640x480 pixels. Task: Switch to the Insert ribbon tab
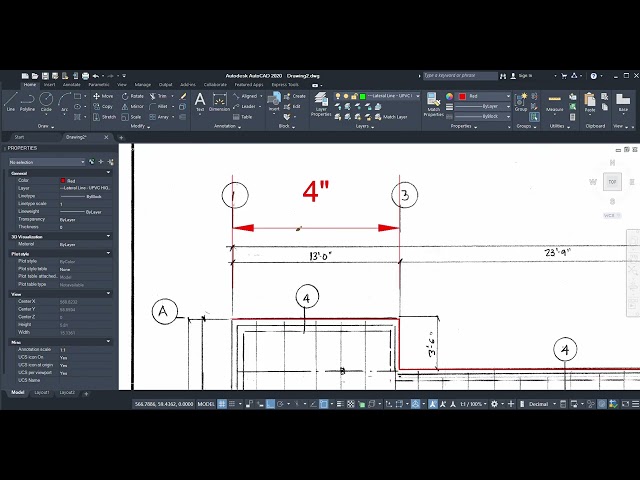click(49, 85)
